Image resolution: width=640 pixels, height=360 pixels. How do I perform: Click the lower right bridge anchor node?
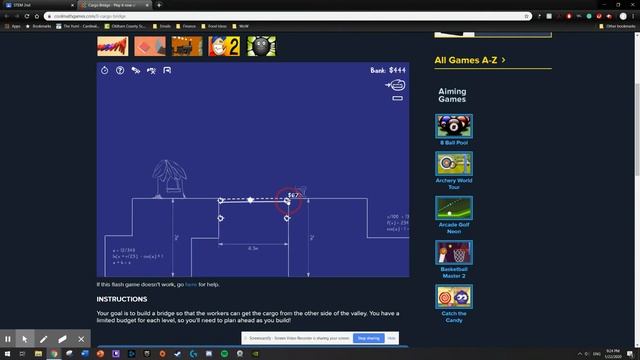point(287,218)
